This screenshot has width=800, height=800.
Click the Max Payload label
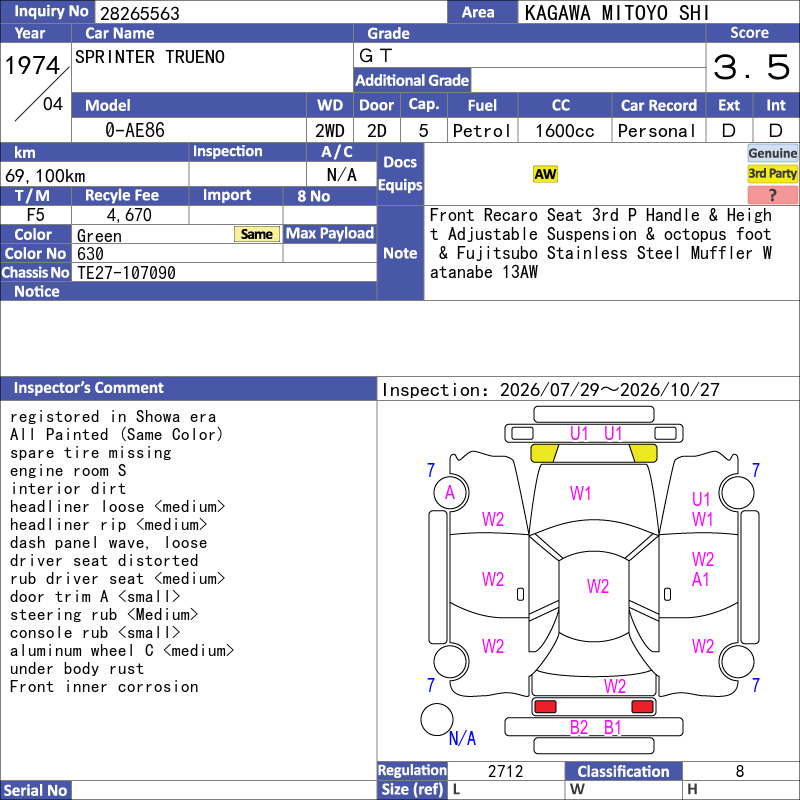(330, 234)
